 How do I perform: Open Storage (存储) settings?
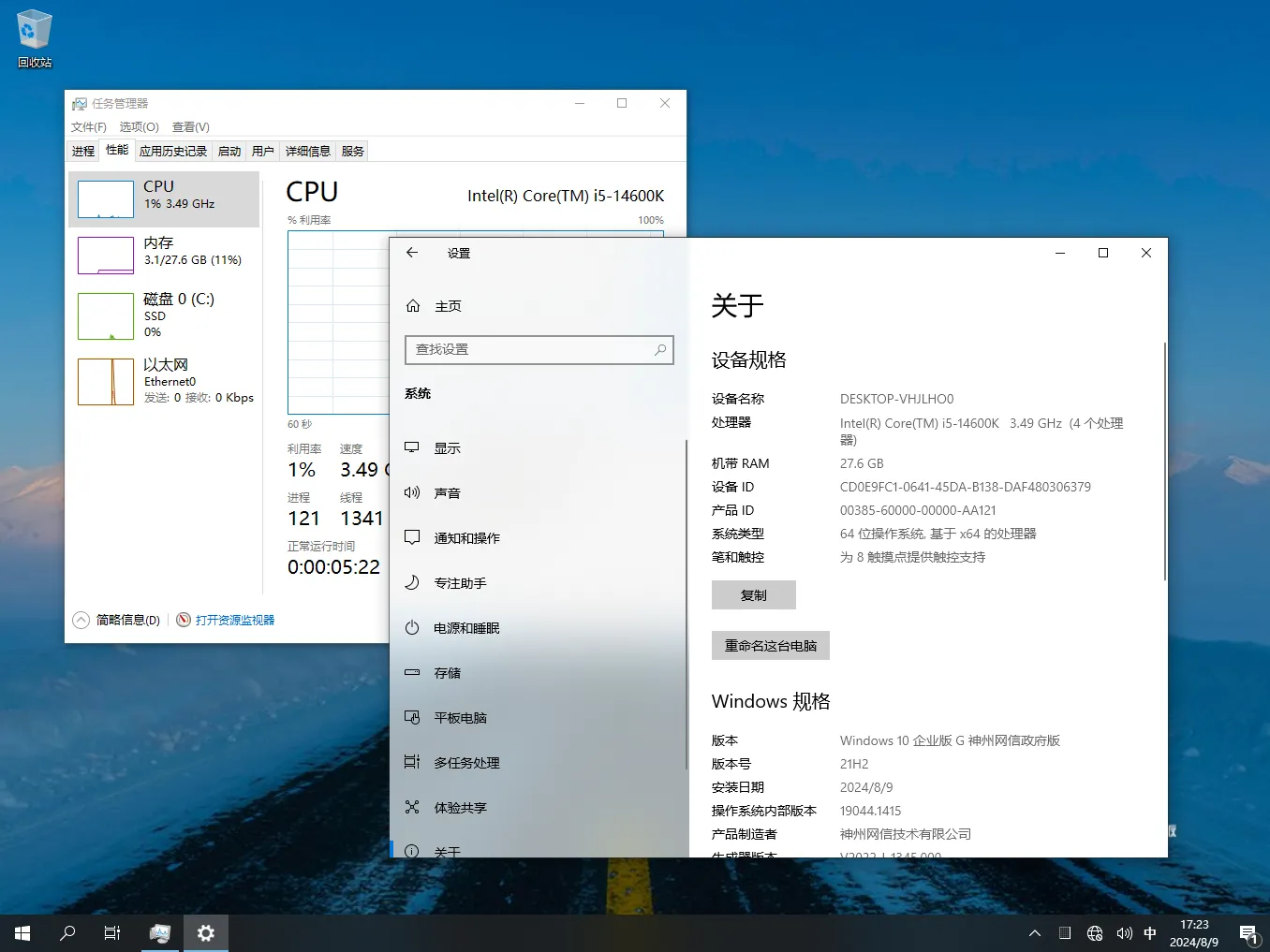[x=447, y=672]
